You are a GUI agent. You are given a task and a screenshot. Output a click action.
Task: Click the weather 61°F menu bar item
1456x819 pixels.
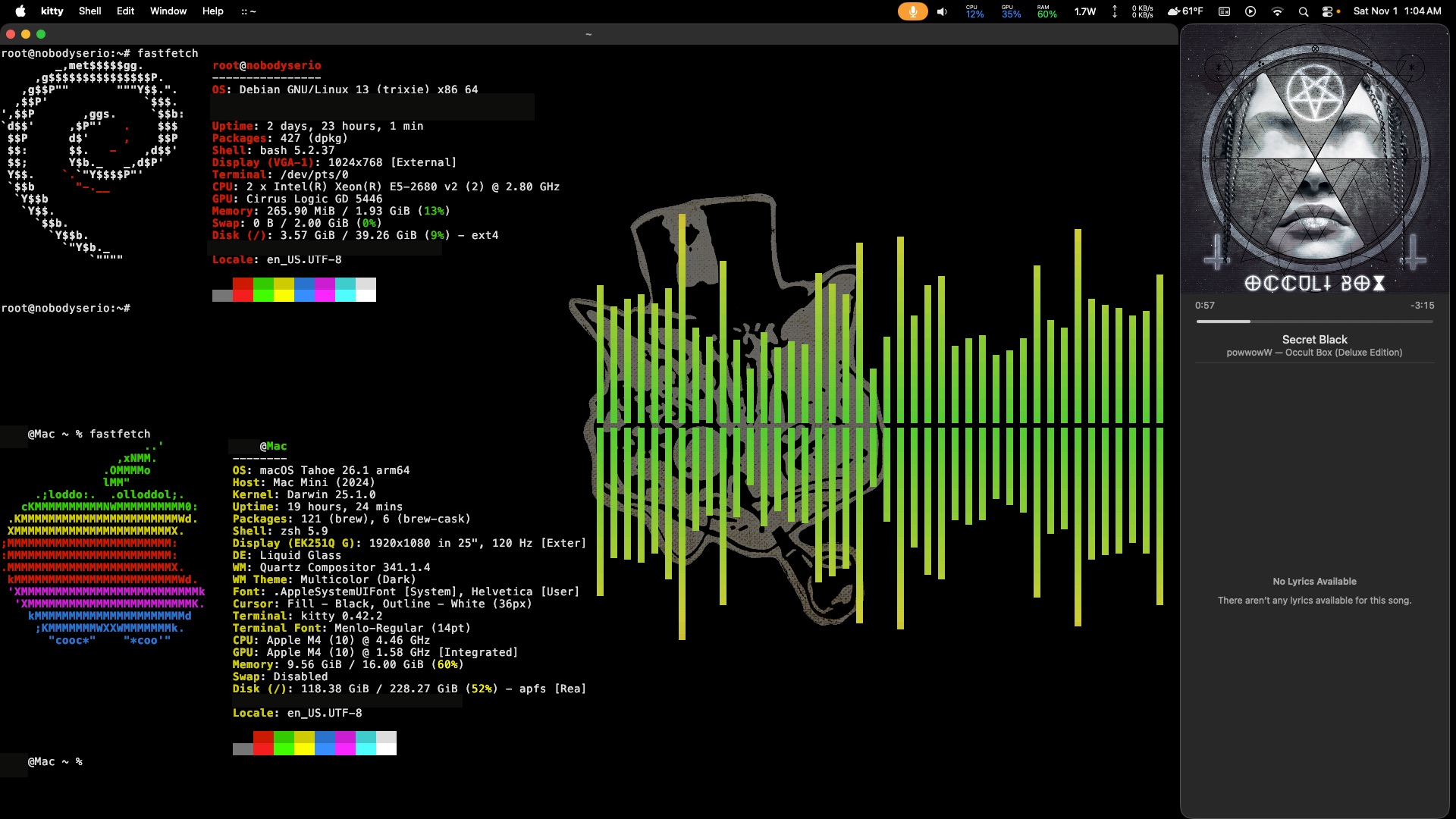tap(1185, 11)
